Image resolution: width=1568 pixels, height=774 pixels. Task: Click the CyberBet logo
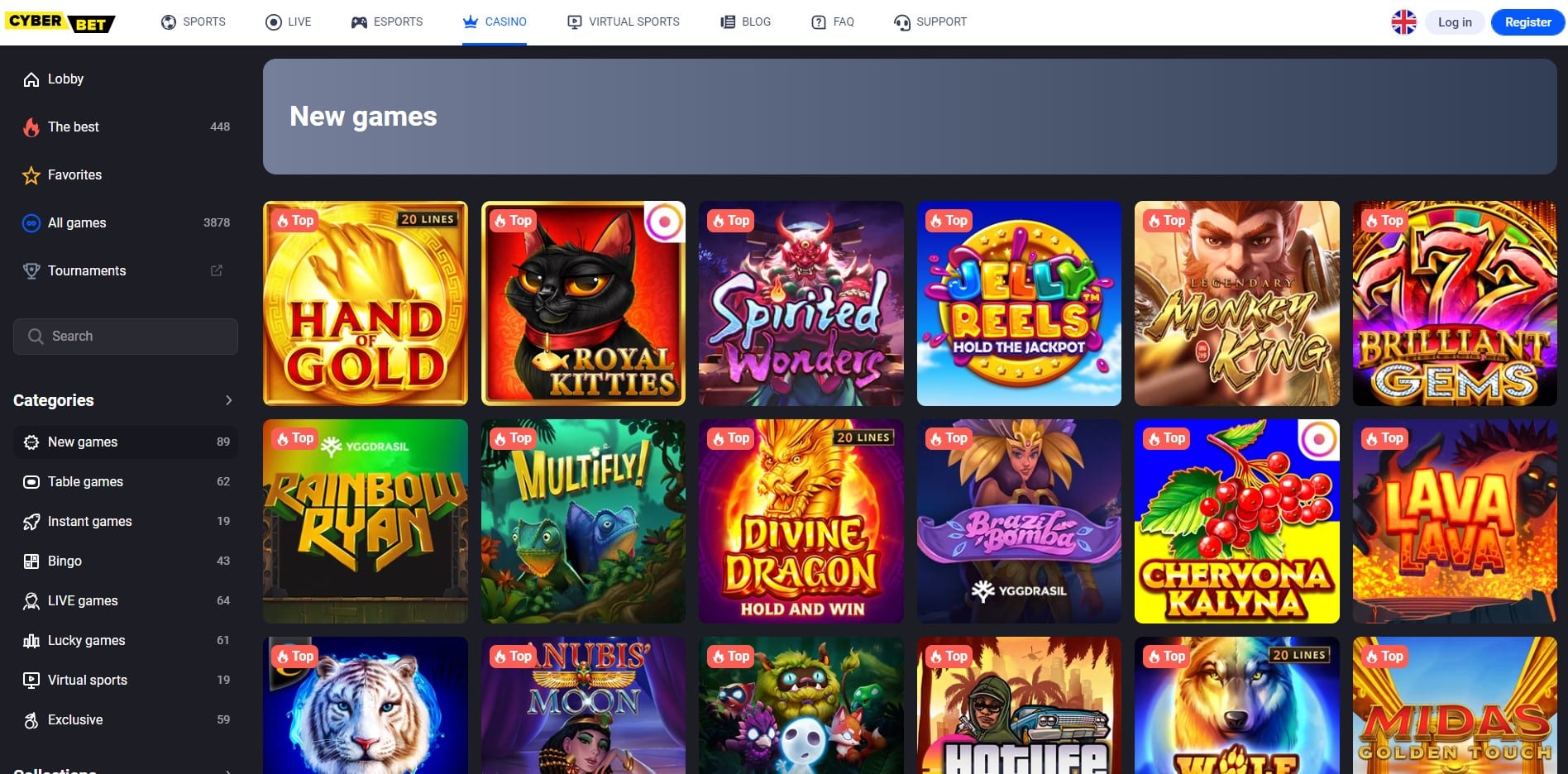click(60, 22)
